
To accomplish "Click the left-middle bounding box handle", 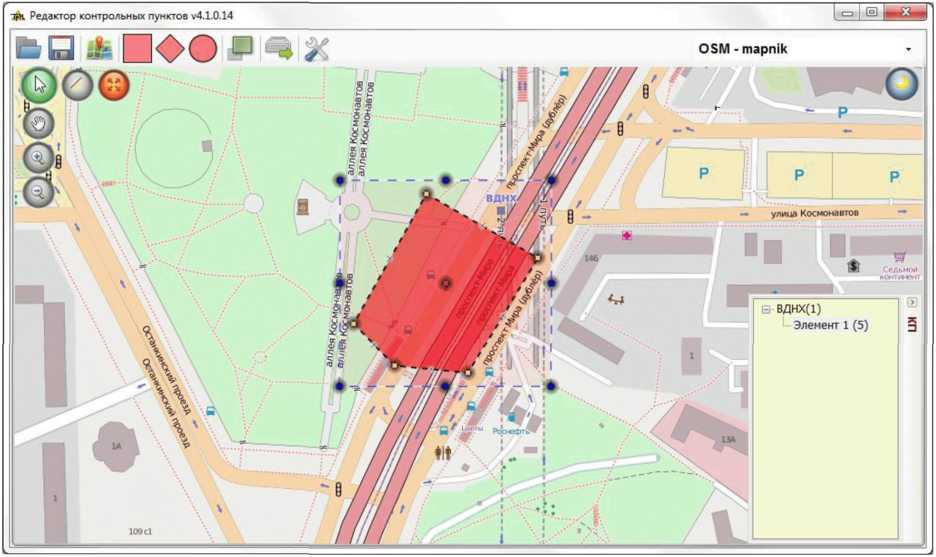I will click(x=340, y=283).
